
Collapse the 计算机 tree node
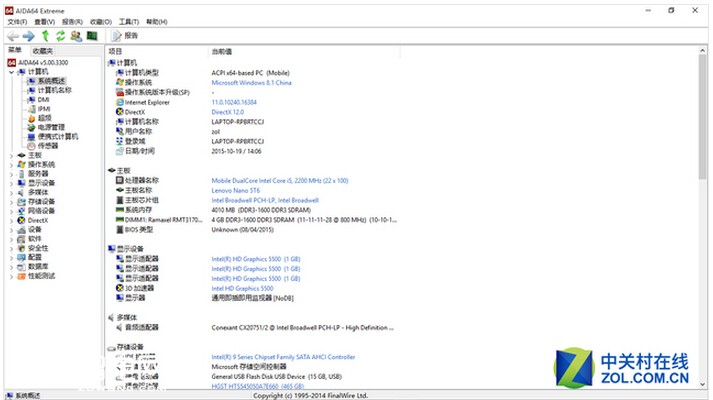point(11,72)
